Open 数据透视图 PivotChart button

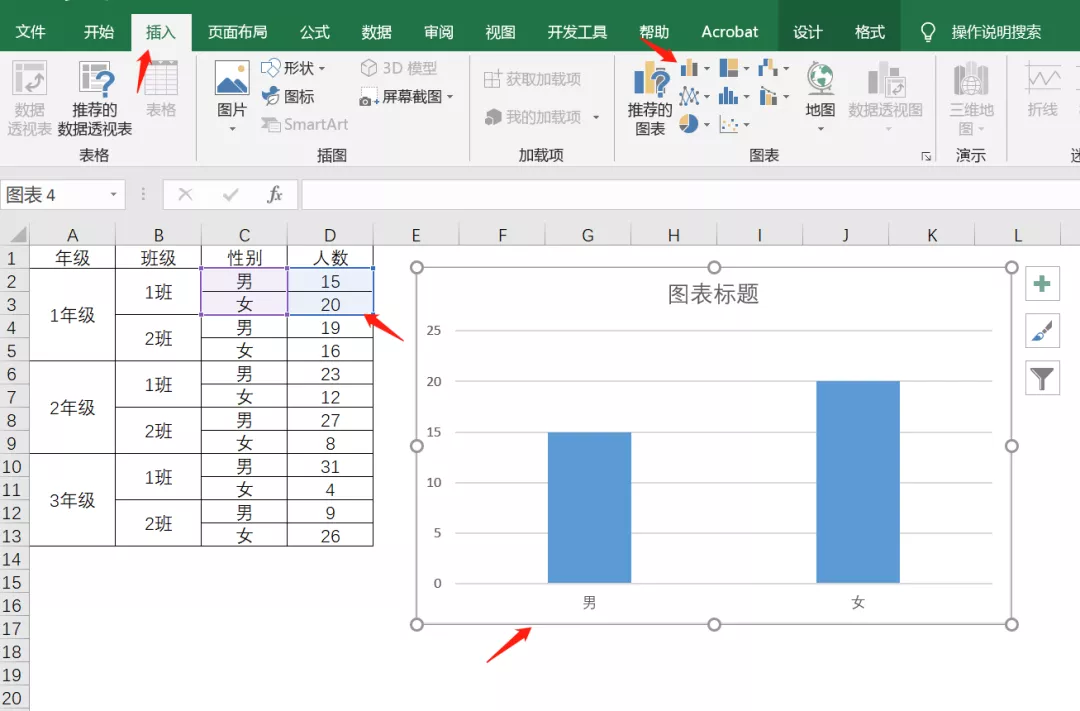[885, 96]
